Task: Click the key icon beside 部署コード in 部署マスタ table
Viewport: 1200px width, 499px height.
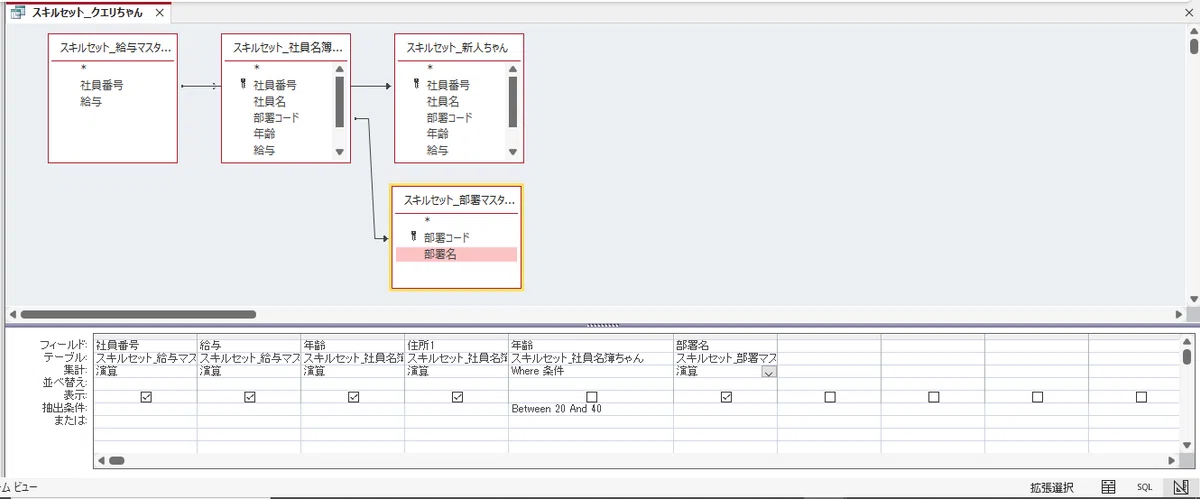Action: tap(413, 237)
